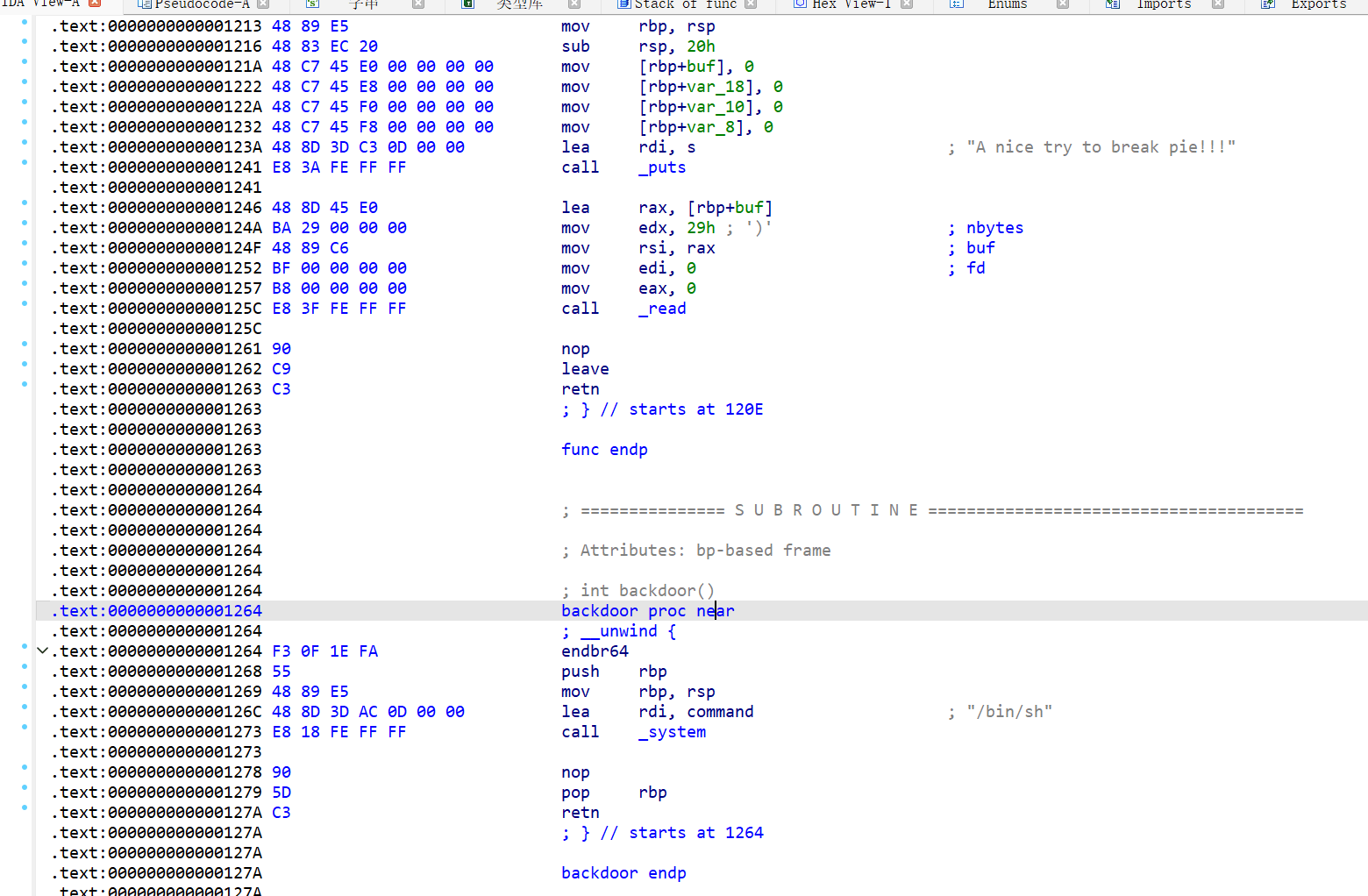Screen dimensions: 1368x896
Task: Click the endbr64 instruction
Action: coord(595,651)
